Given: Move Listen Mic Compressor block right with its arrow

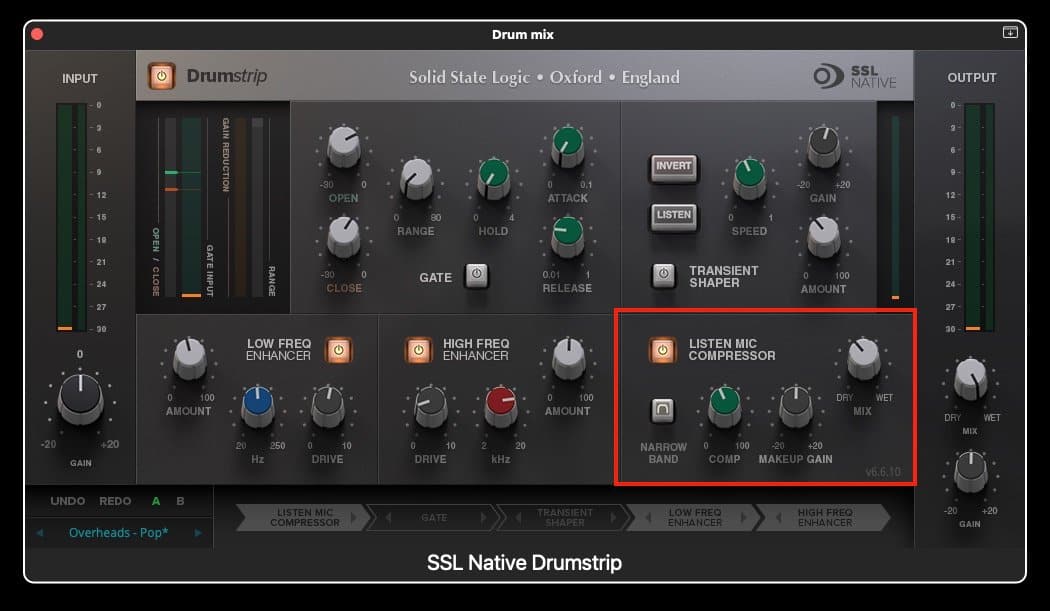Looking at the screenshot, I should coord(354,517).
